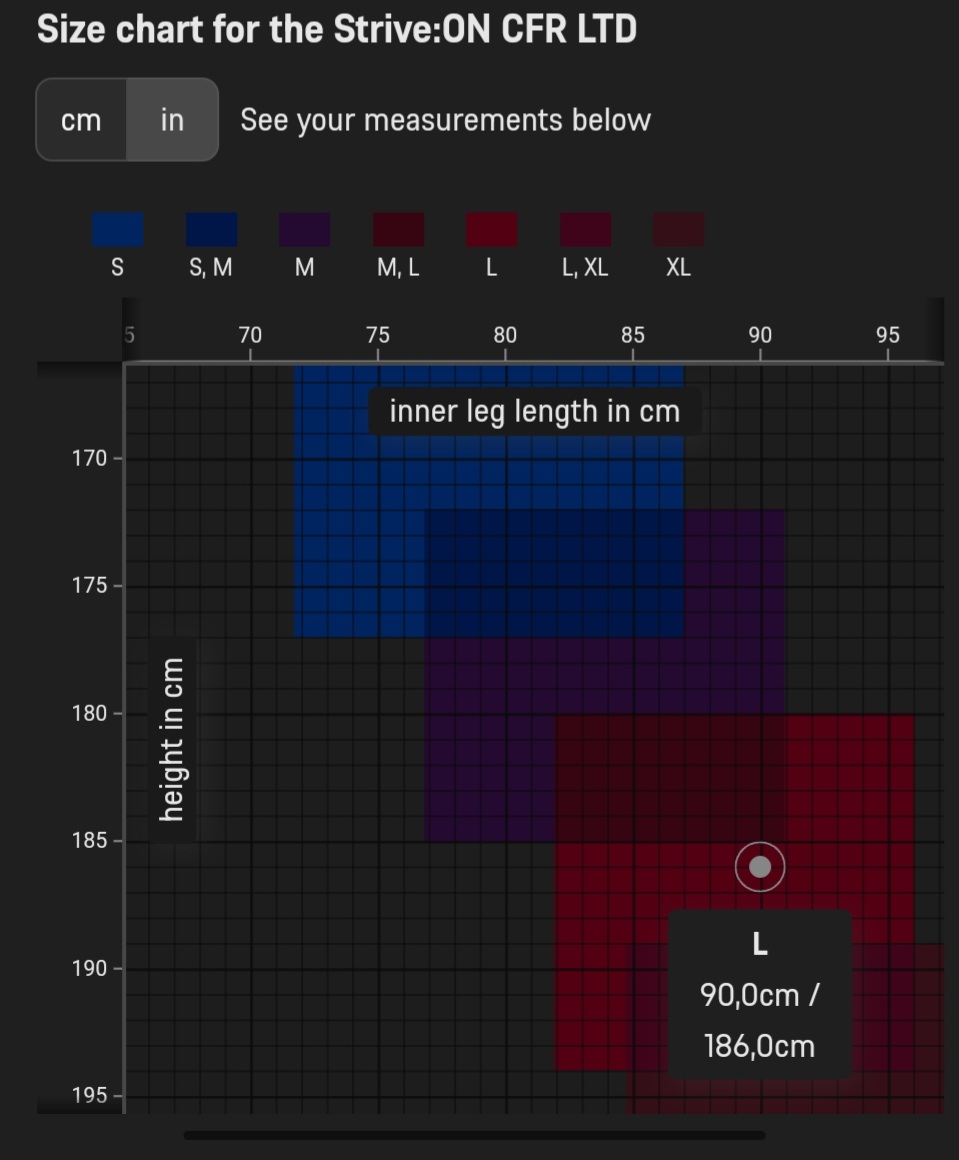The height and width of the screenshot is (1160, 959).
Task: Click the purple M region in chart
Action: tap(488, 740)
